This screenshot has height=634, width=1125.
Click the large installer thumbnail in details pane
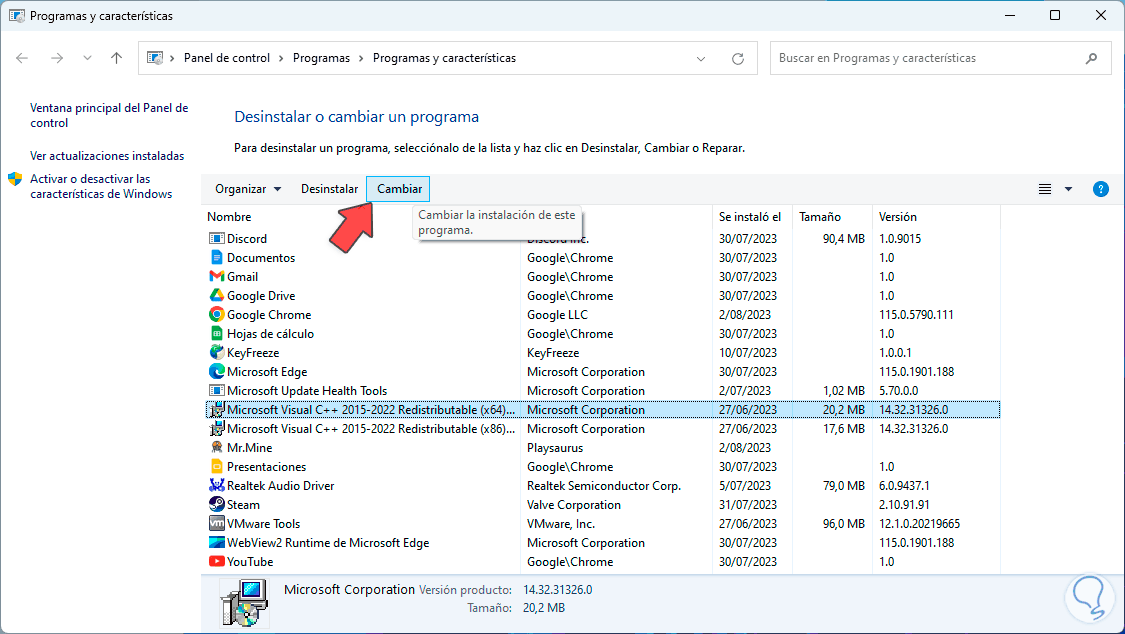point(245,603)
